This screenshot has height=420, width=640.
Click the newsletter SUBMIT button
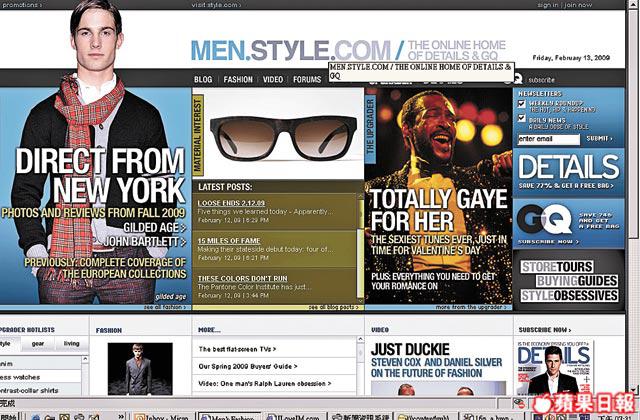tap(599, 139)
